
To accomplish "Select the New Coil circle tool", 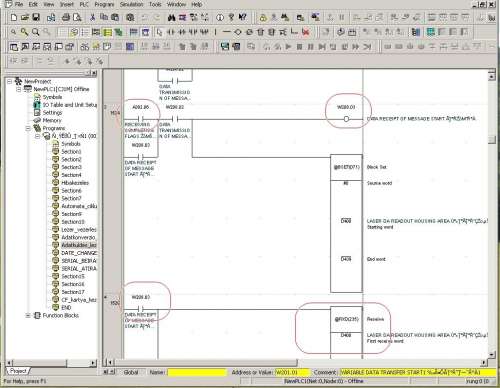I will tap(237, 32).
